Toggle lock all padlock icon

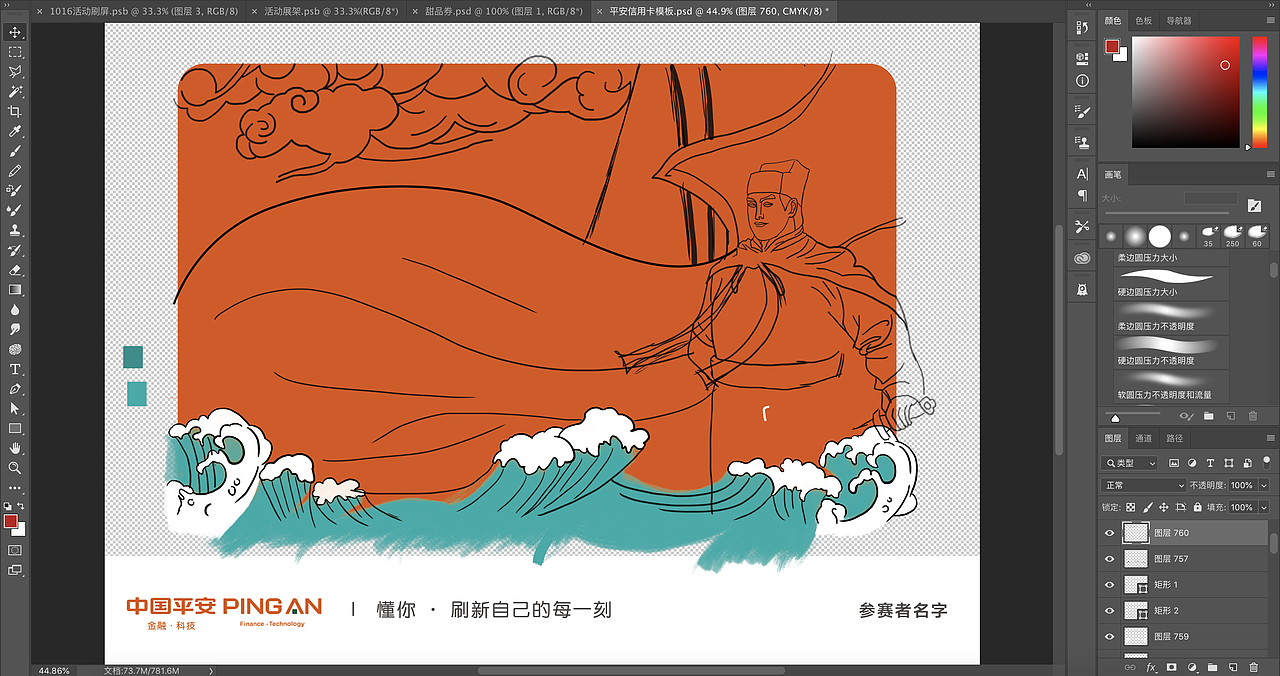1199,508
